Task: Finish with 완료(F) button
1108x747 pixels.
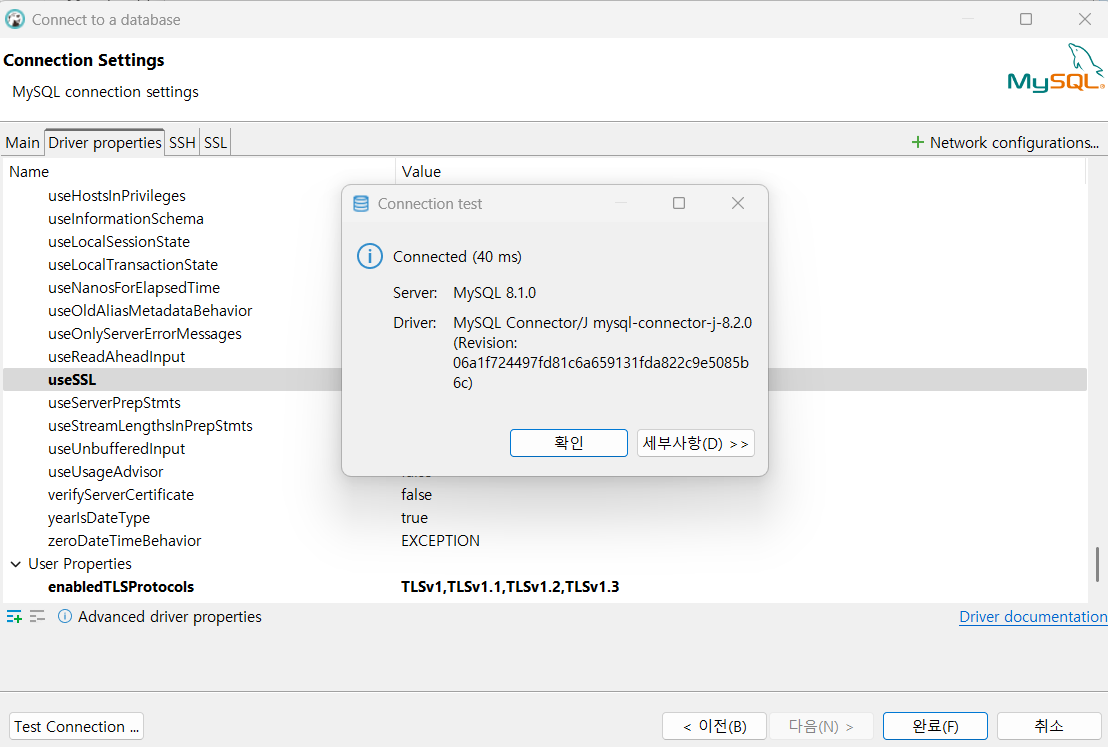Action: tap(935, 727)
